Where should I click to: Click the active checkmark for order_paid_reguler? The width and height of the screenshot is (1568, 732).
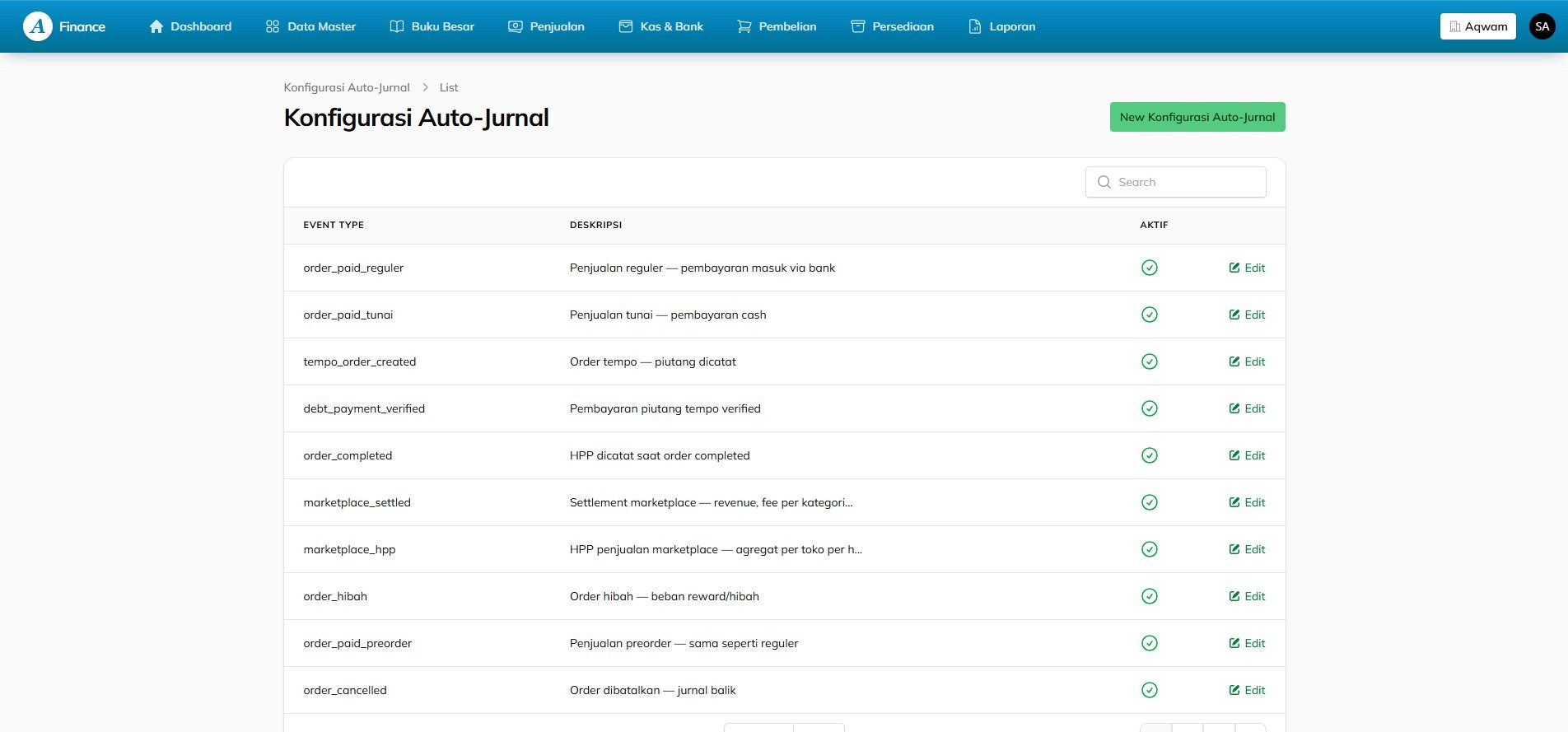click(1150, 268)
